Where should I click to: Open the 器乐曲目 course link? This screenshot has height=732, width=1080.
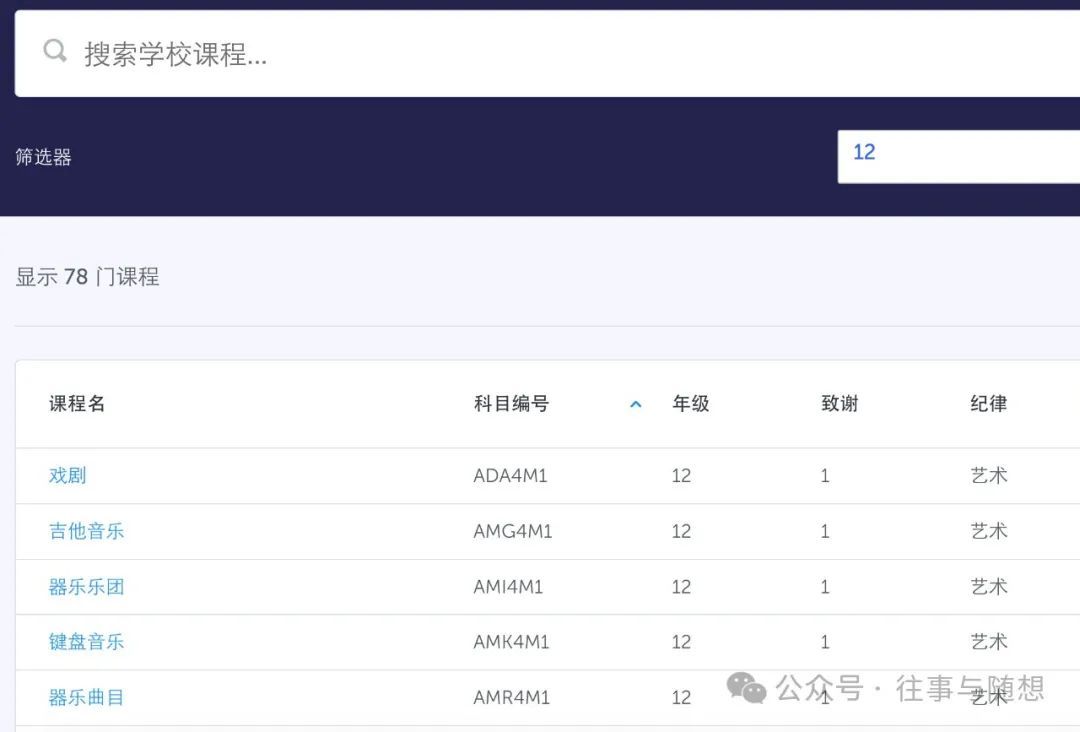click(87, 697)
